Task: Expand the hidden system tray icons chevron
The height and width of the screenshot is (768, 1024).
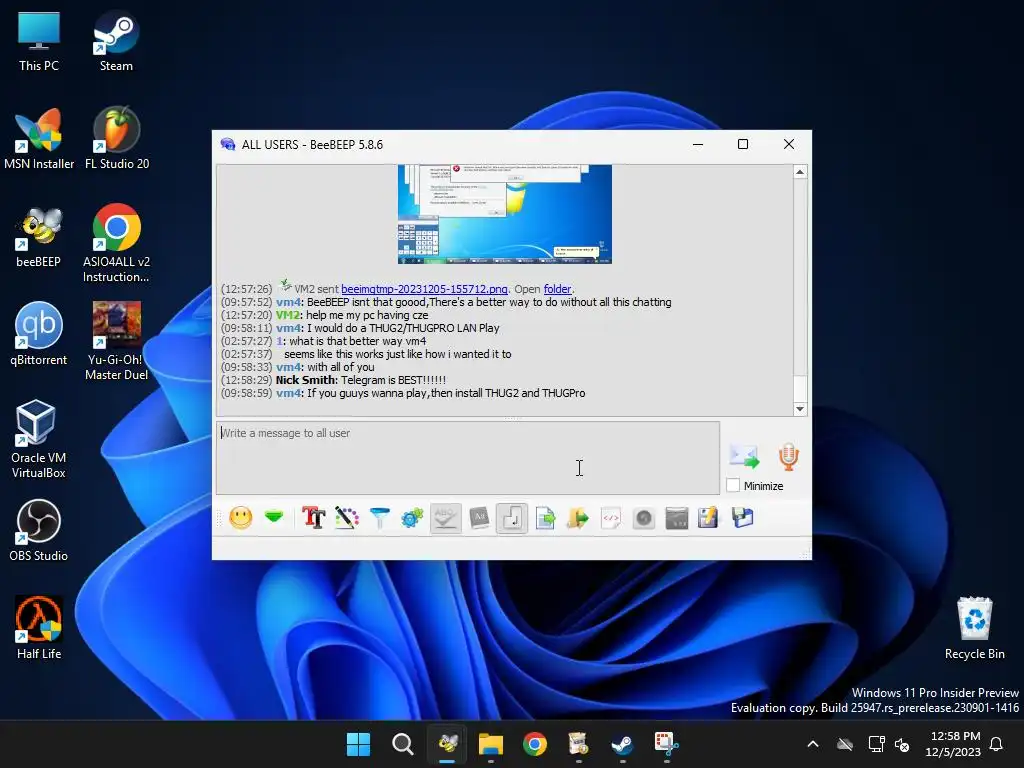Action: (813, 744)
